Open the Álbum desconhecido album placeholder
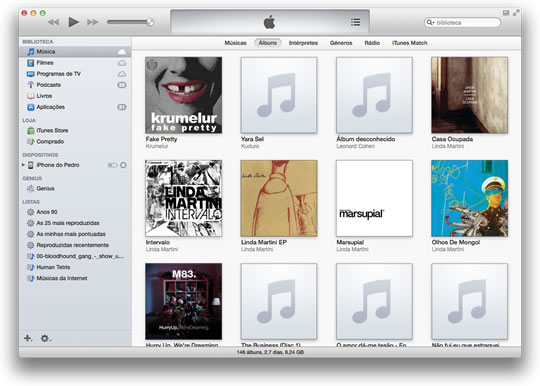 pyautogui.click(x=374, y=95)
